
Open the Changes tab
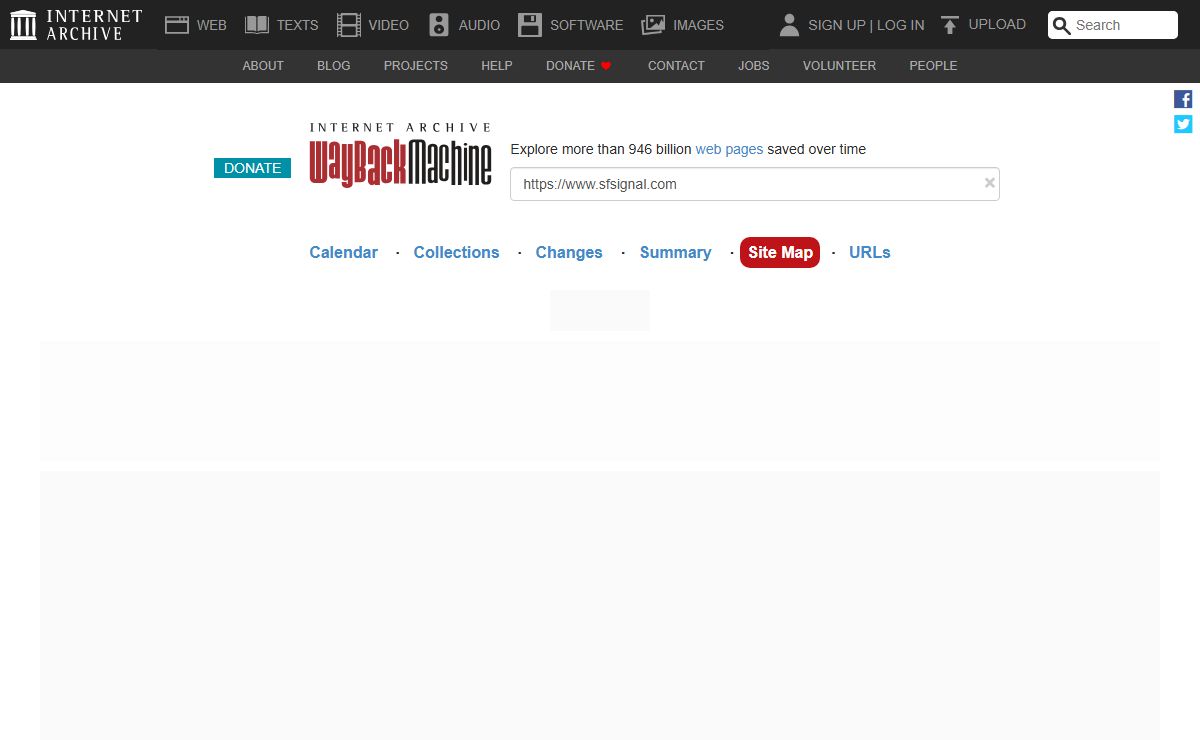point(569,252)
